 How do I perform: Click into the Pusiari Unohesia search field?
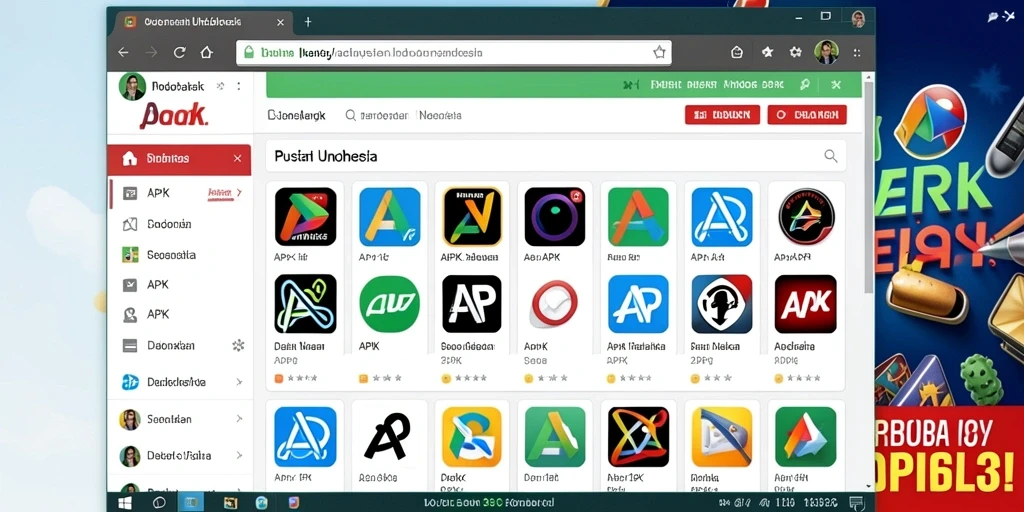click(x=556, y=156)
